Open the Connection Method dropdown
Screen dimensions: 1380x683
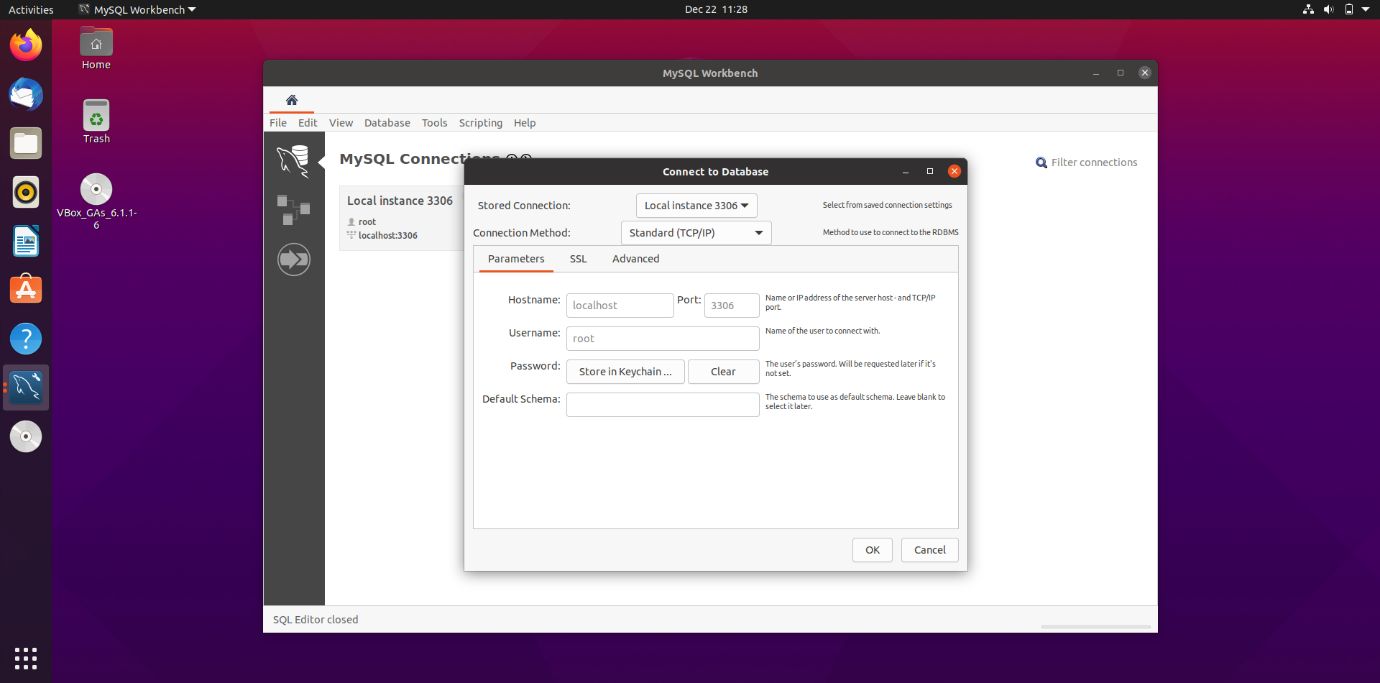(x=696, y=233)
